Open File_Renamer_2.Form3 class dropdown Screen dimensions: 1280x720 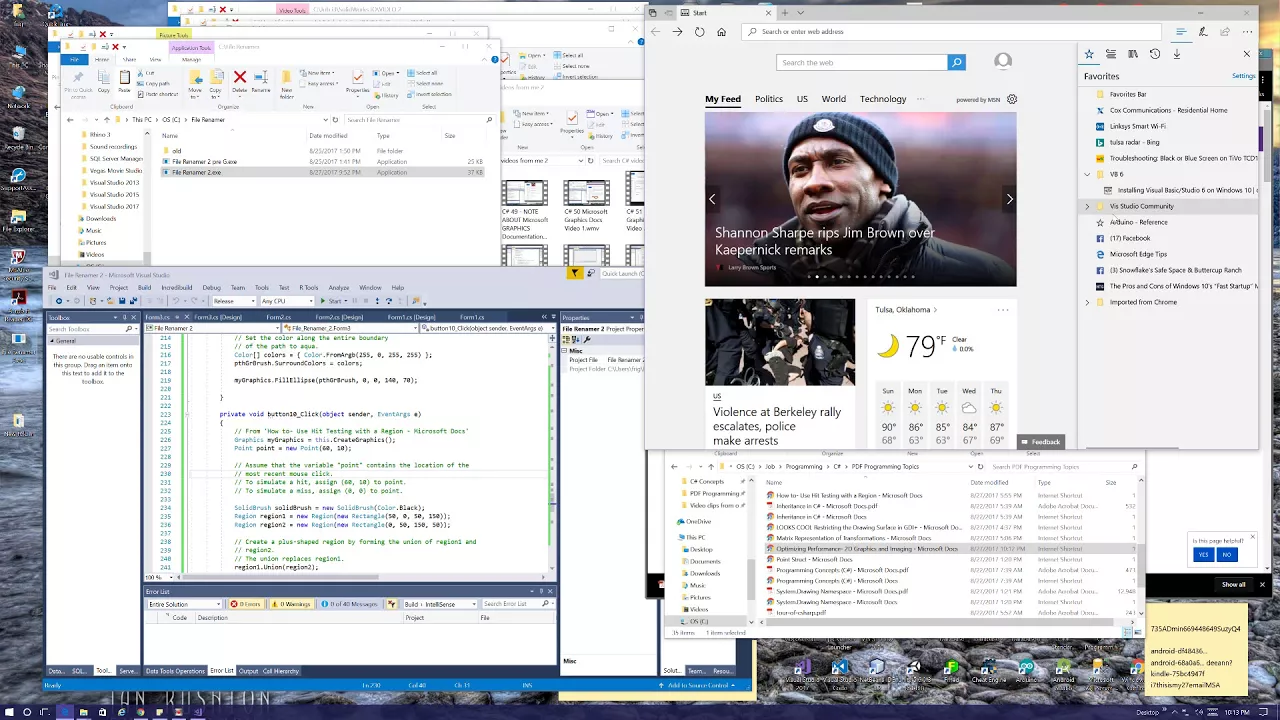[x=351, y=328]
